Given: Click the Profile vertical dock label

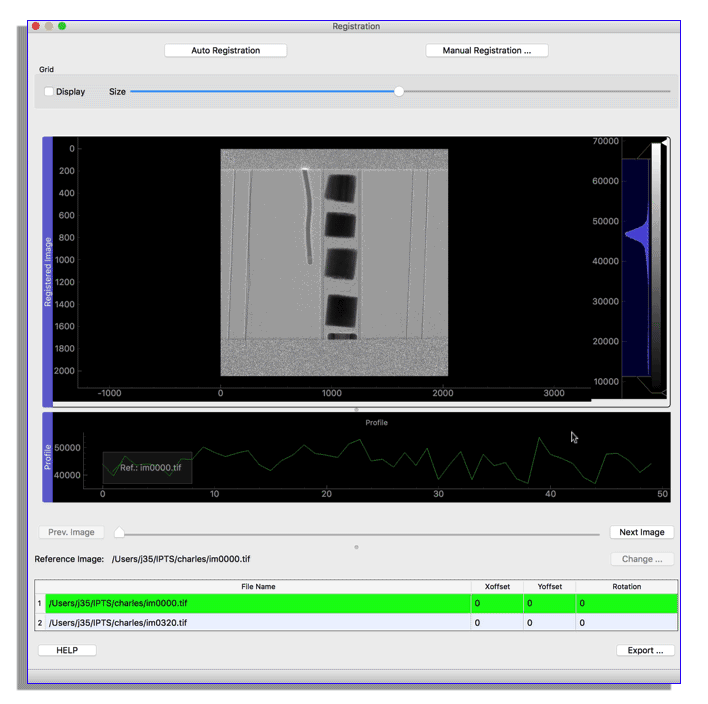Looking at the screenshot, I should pyautogui.click(x=47, y=456).
